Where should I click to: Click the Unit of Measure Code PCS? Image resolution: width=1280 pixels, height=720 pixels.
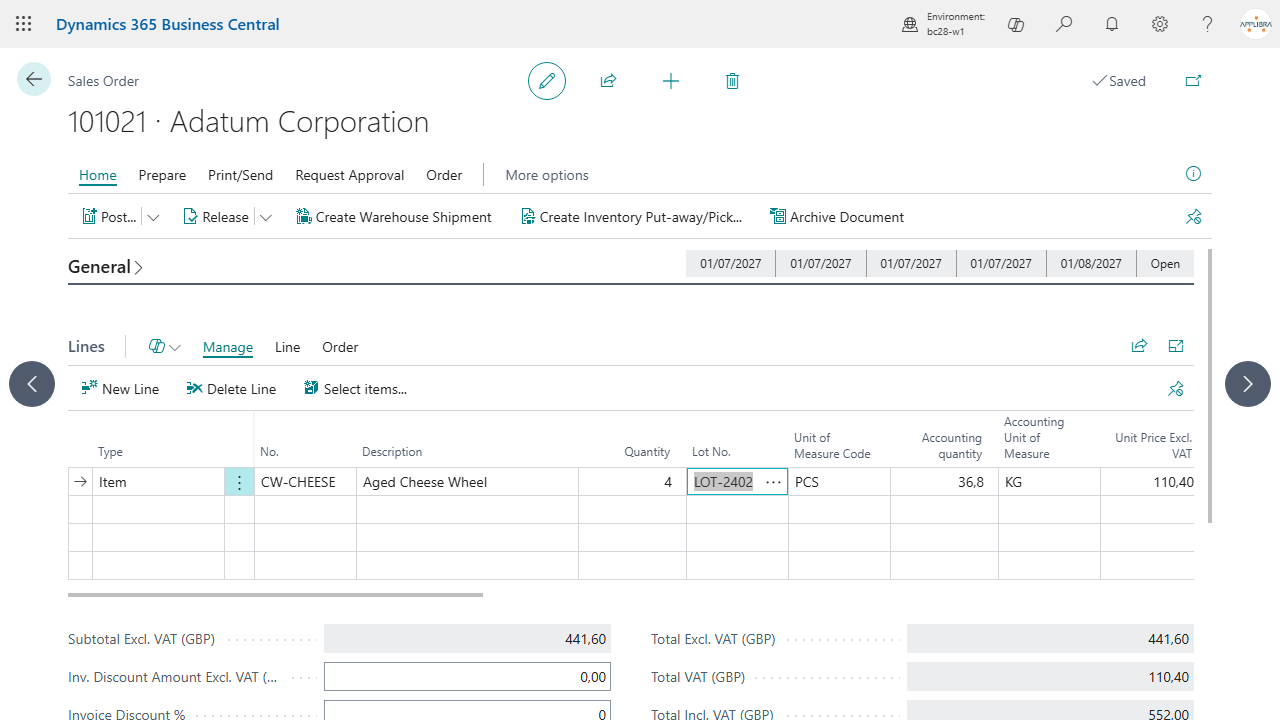(839, 482)
